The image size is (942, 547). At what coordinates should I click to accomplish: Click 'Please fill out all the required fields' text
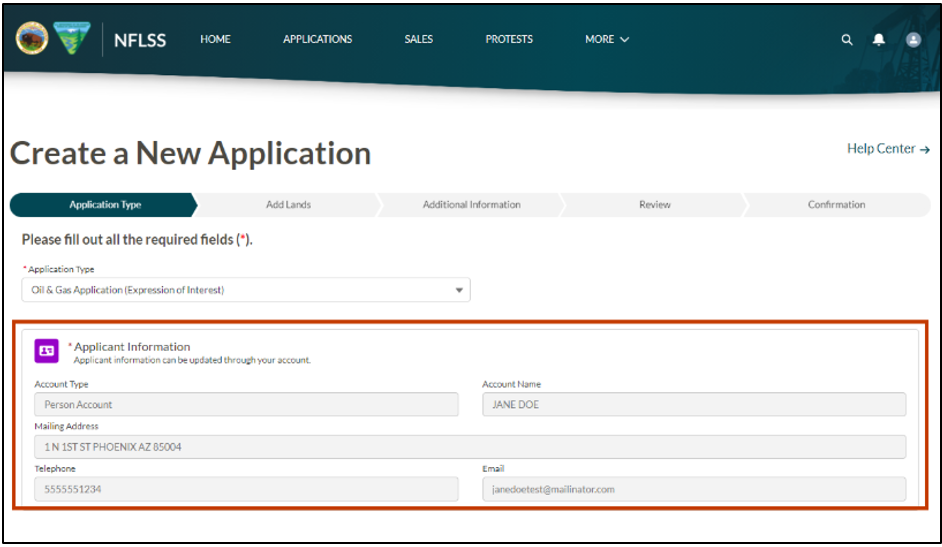point(137,240)
